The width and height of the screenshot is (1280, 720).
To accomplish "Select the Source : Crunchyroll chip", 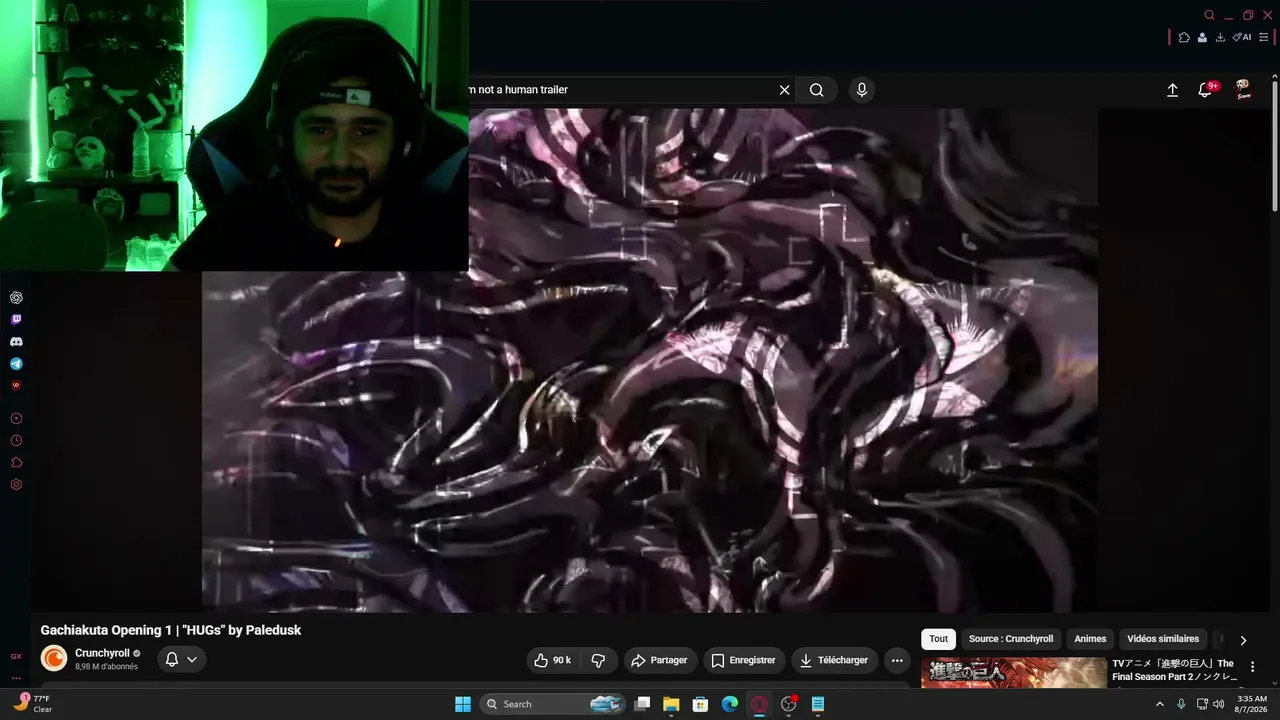I will point(1011,639).
